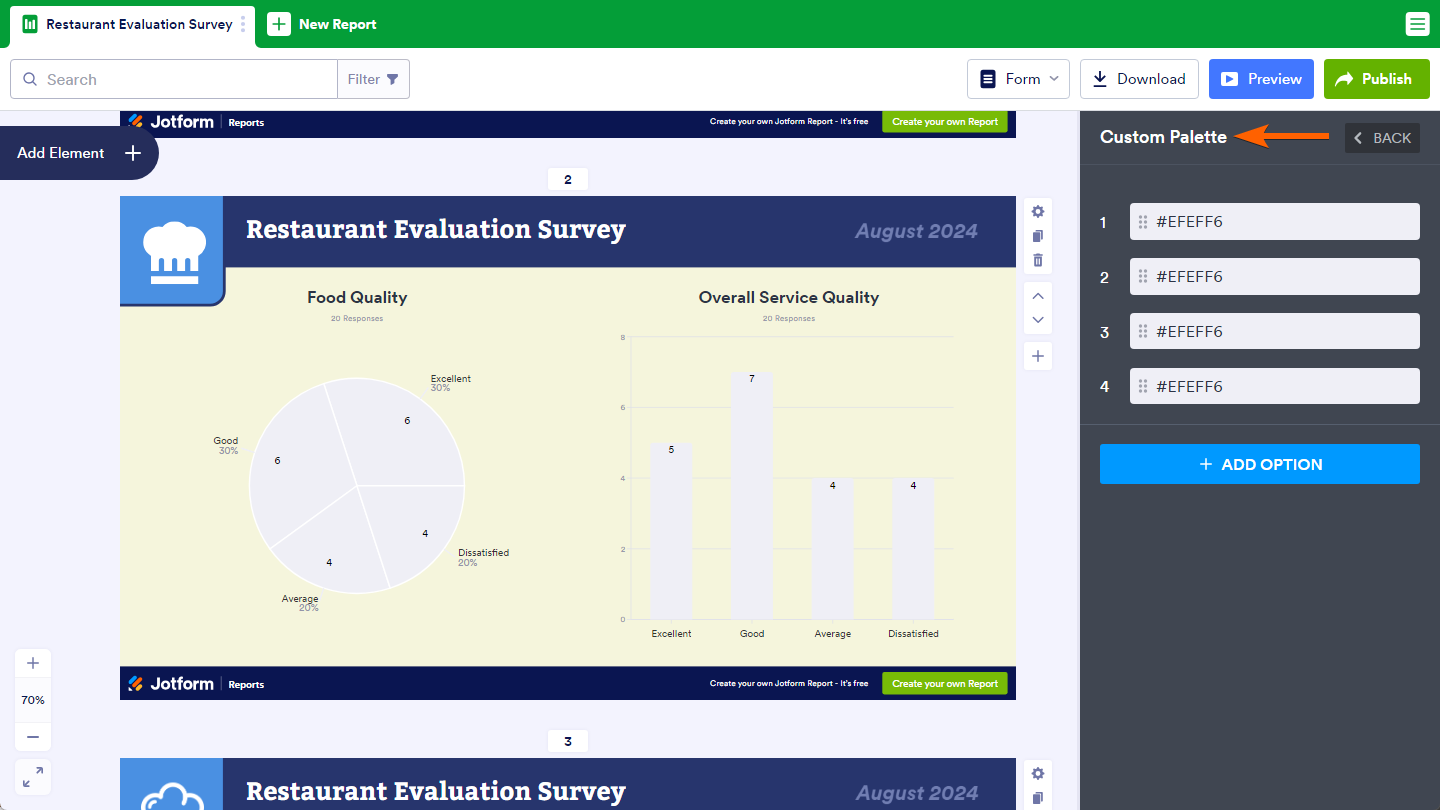Zoom out with the minus button

pyautogui.click(x=33, y=737)
